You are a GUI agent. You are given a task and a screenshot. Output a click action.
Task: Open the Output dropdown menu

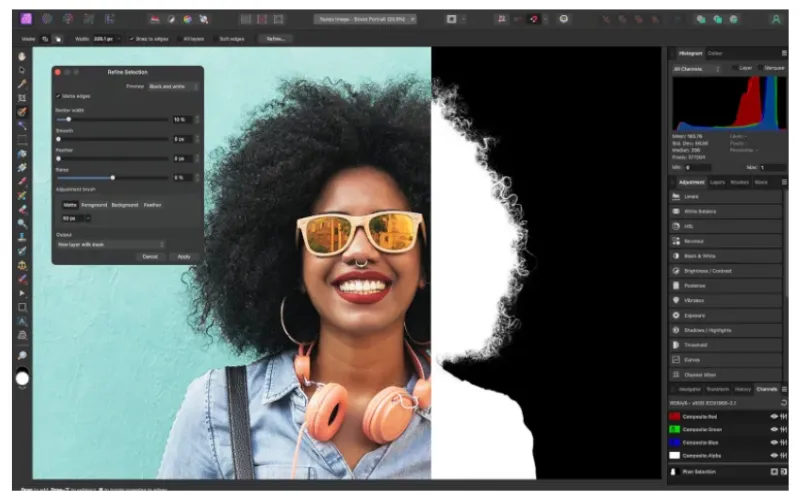pyautogui.click(x=110, y=244)
